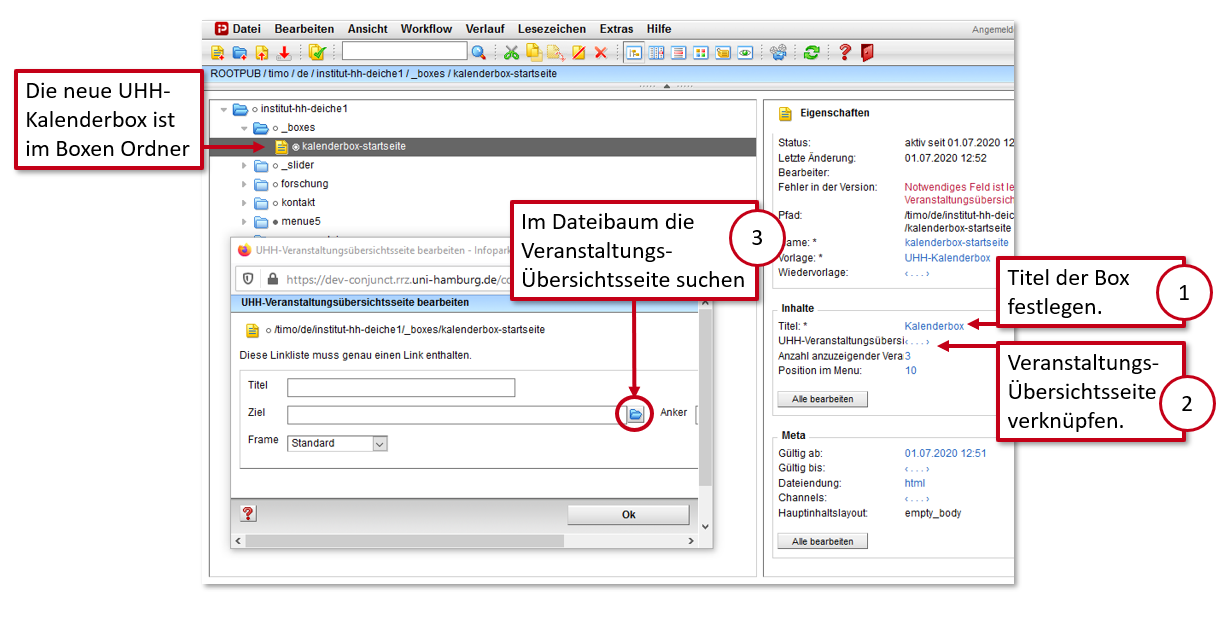The width and height of the screenshot is (1228, 622).
Task: Click the Firefox shield icon in address bar
Action: [x=250, y=280]
